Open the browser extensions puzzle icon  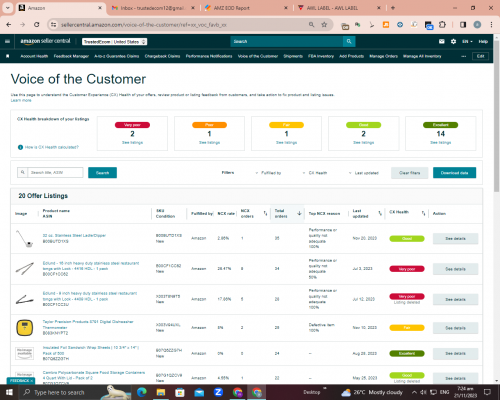pos(442,25)
